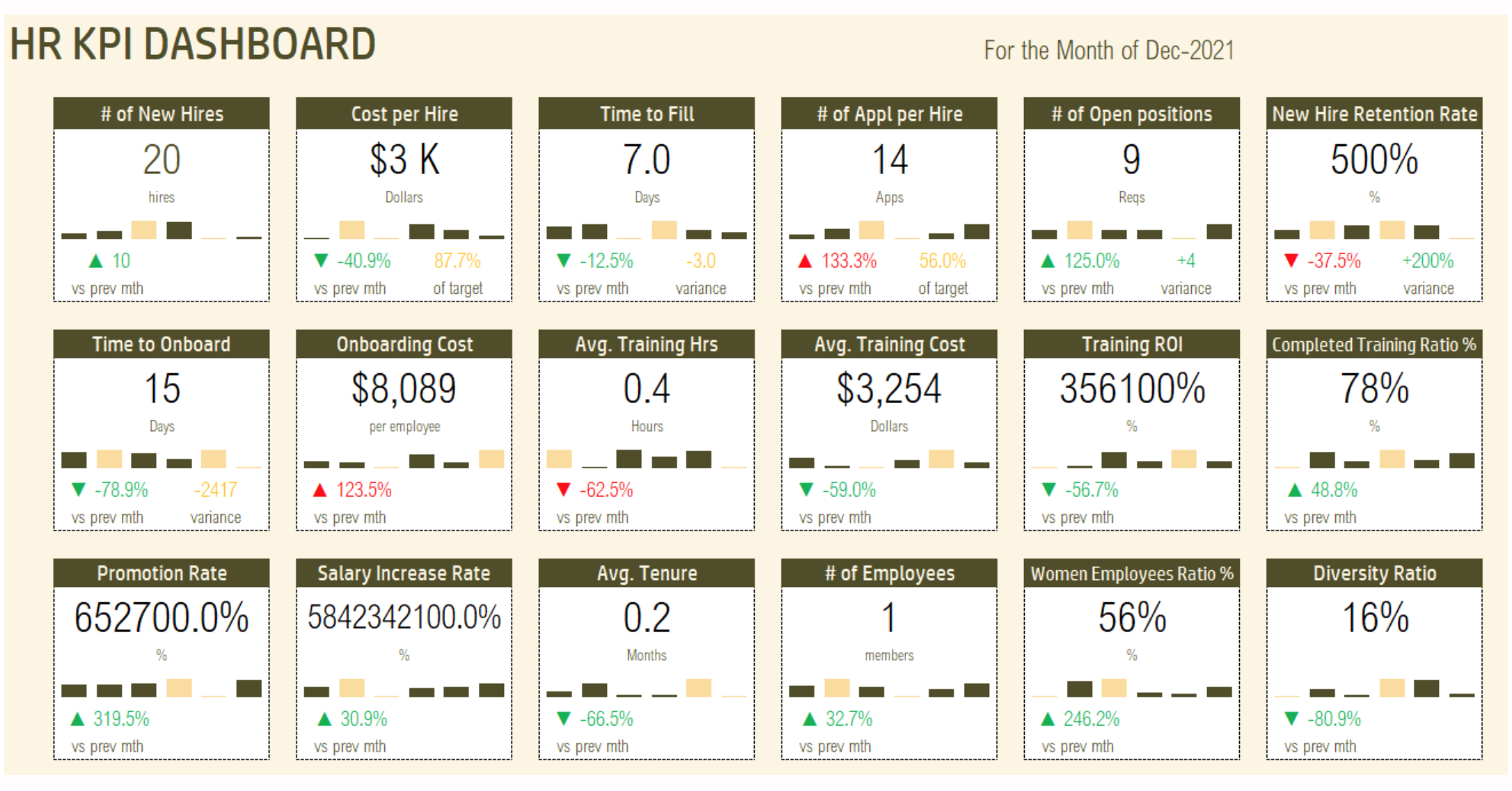Click the green up arrow beside 246.2% in Women Employees Ratio
1512x791 pixels.
[1048, 719]
